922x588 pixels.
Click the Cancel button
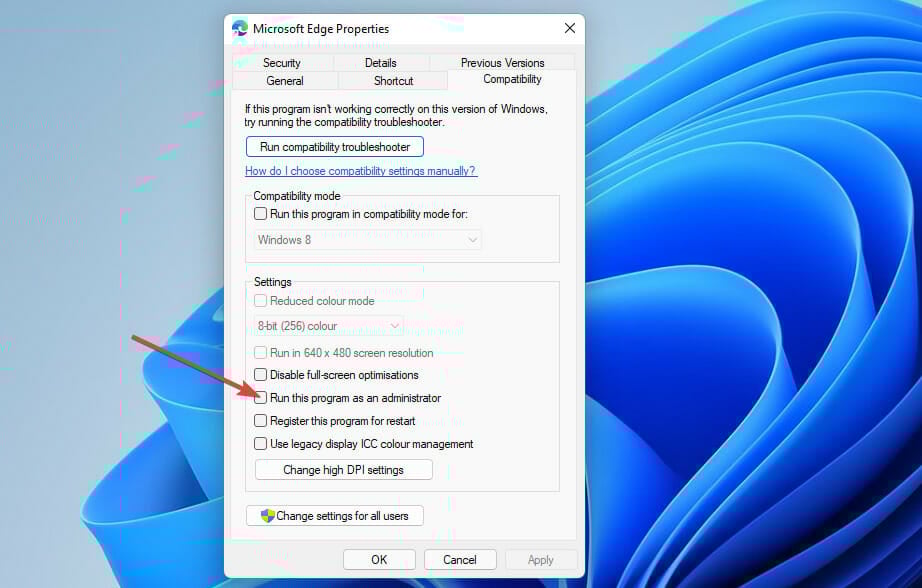click(x=460, y=560)
